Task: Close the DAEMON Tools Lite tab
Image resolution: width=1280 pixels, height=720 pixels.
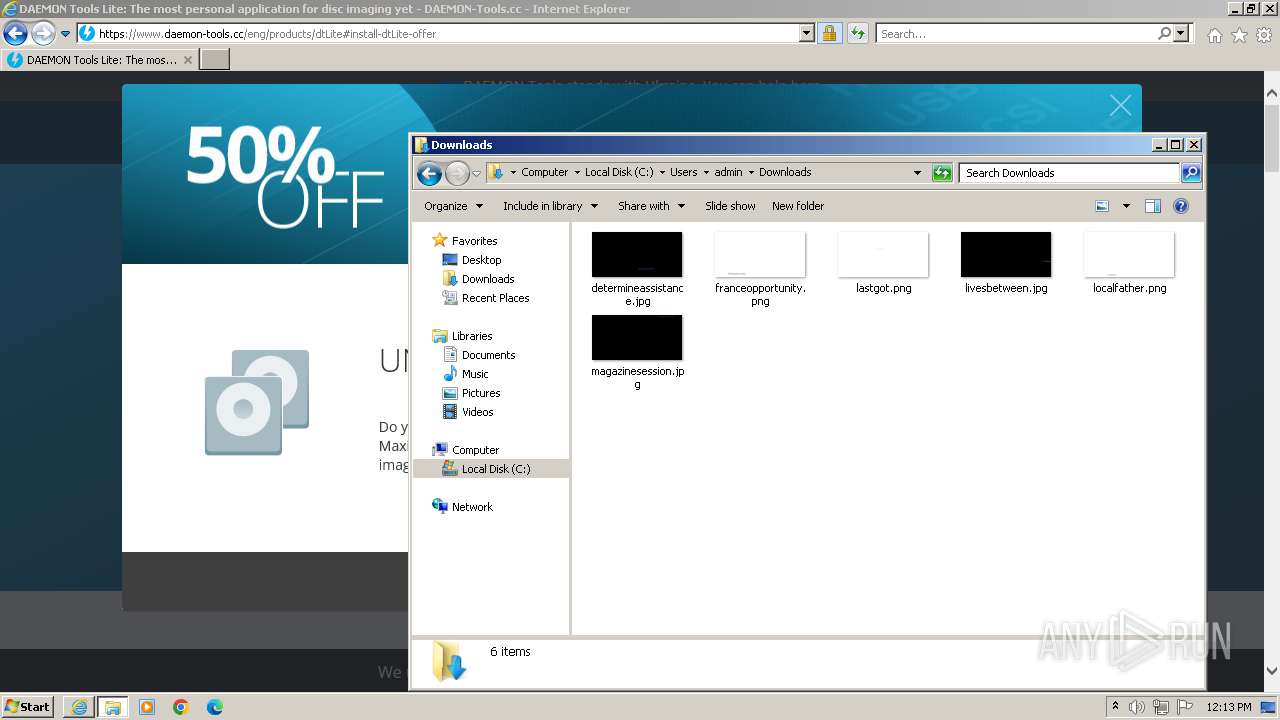Action: click(187, 60)
